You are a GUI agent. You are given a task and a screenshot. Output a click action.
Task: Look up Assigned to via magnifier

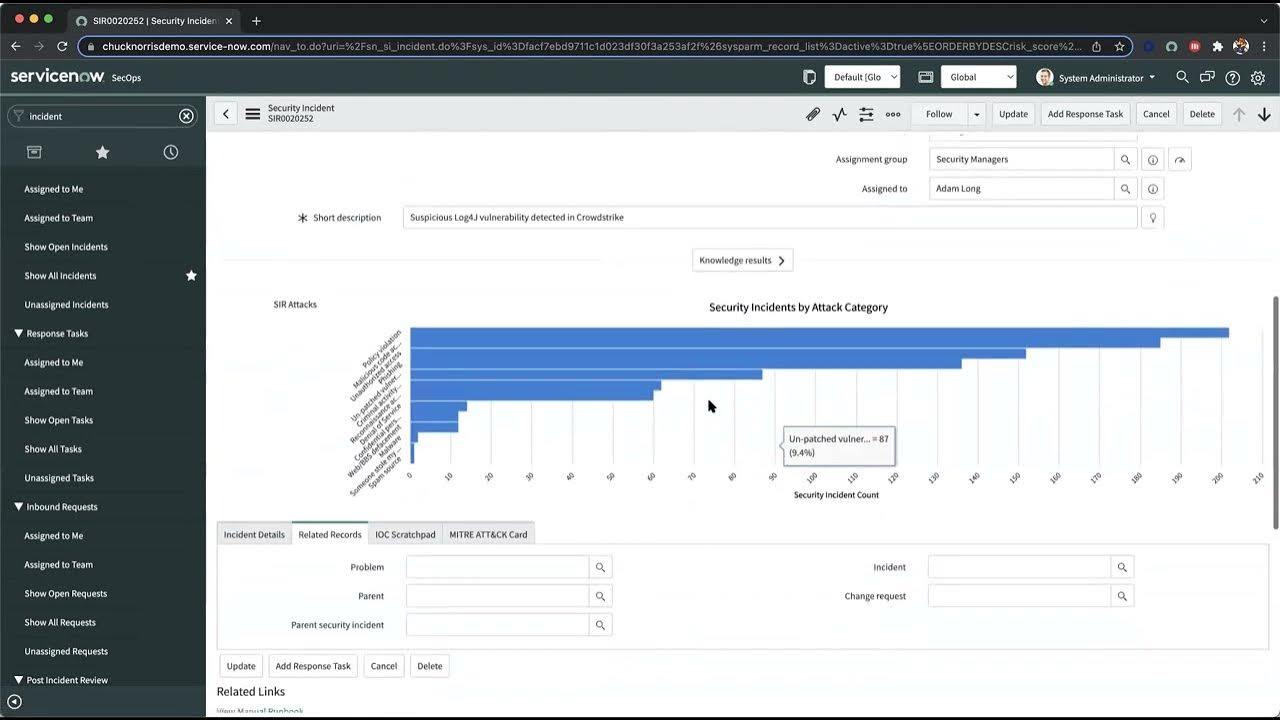tap(1126, 189)
